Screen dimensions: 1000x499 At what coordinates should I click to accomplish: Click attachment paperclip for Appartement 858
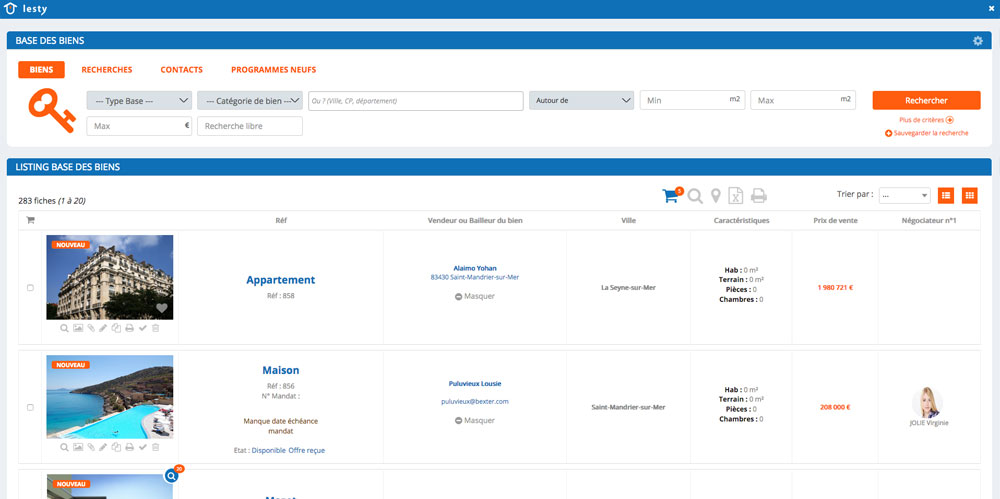[x=91, y=328]
